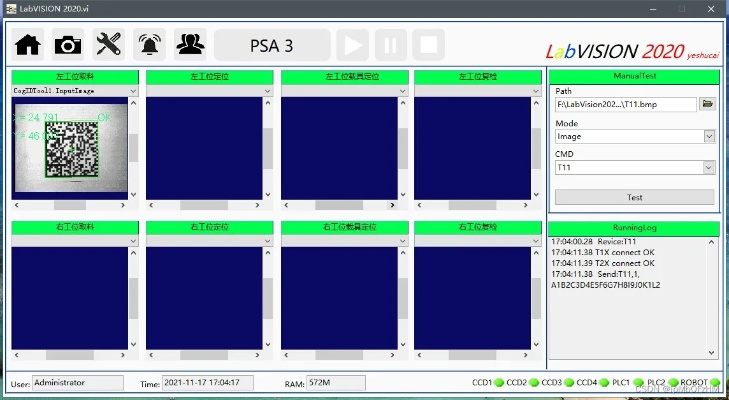Click the Home icon in toolbar

tap(28, 44)
